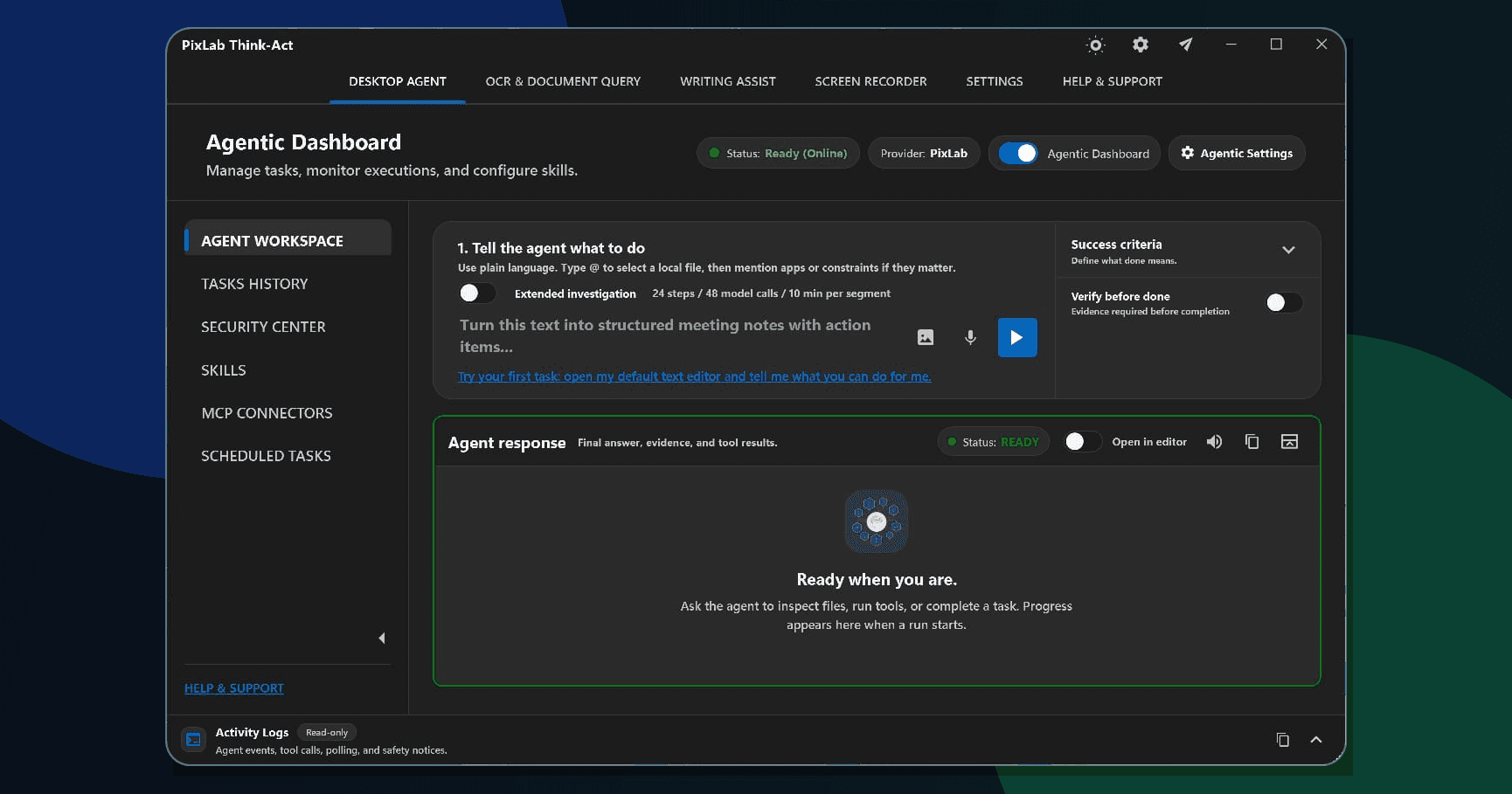
Task: Click '1. Tell the agent what to do' heading
Action: click(551, 248)
